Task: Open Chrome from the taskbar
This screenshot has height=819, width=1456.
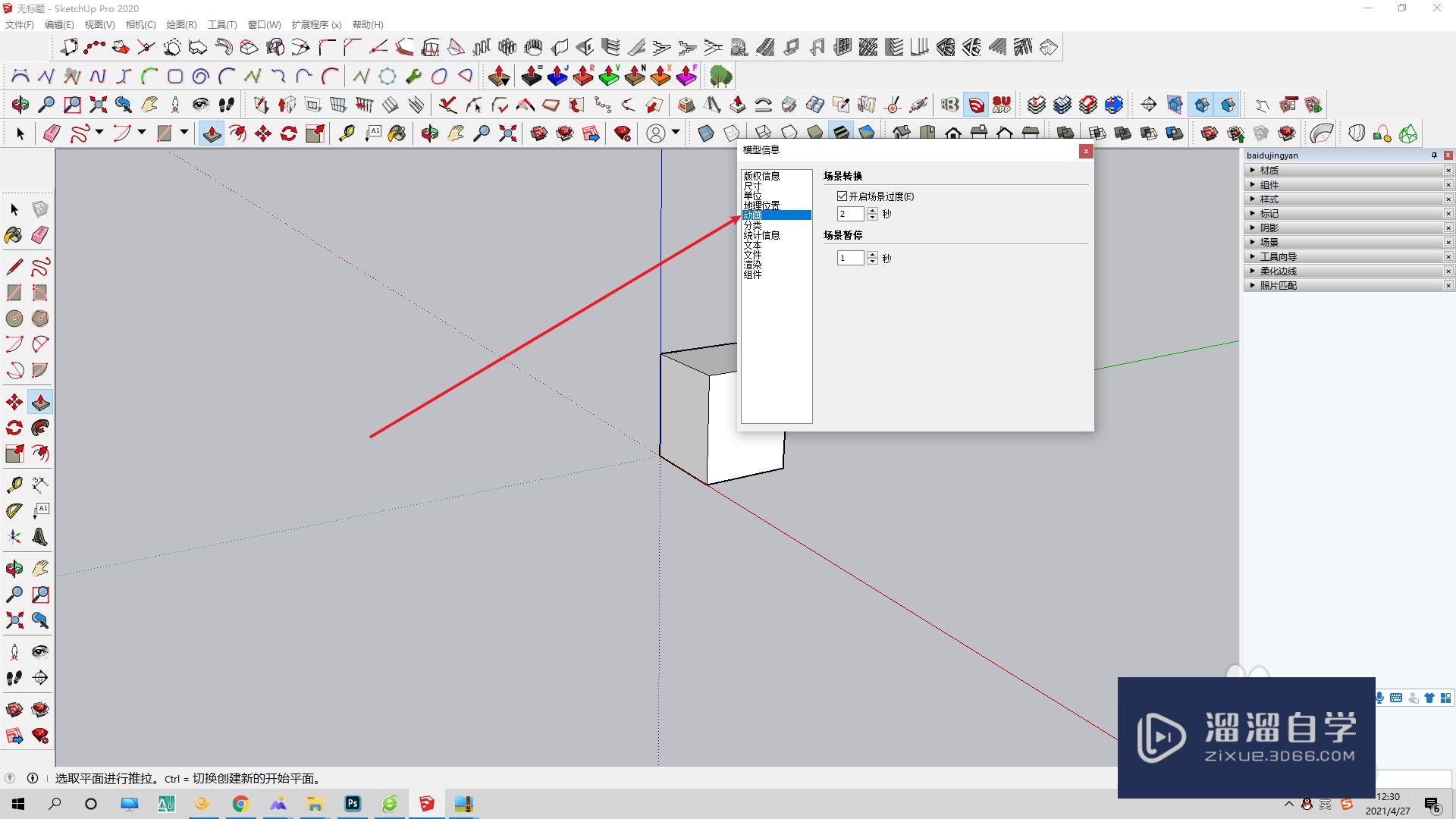Action: point(240,804)
